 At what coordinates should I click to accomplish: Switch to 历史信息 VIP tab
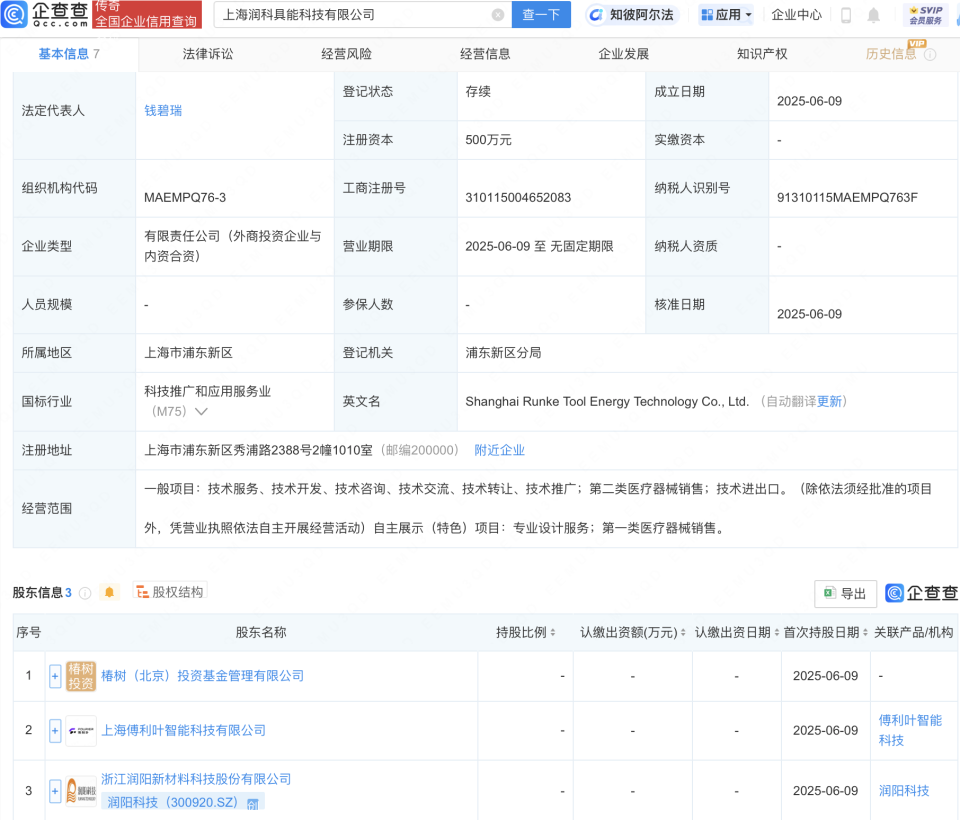click(x=891, y=54)
